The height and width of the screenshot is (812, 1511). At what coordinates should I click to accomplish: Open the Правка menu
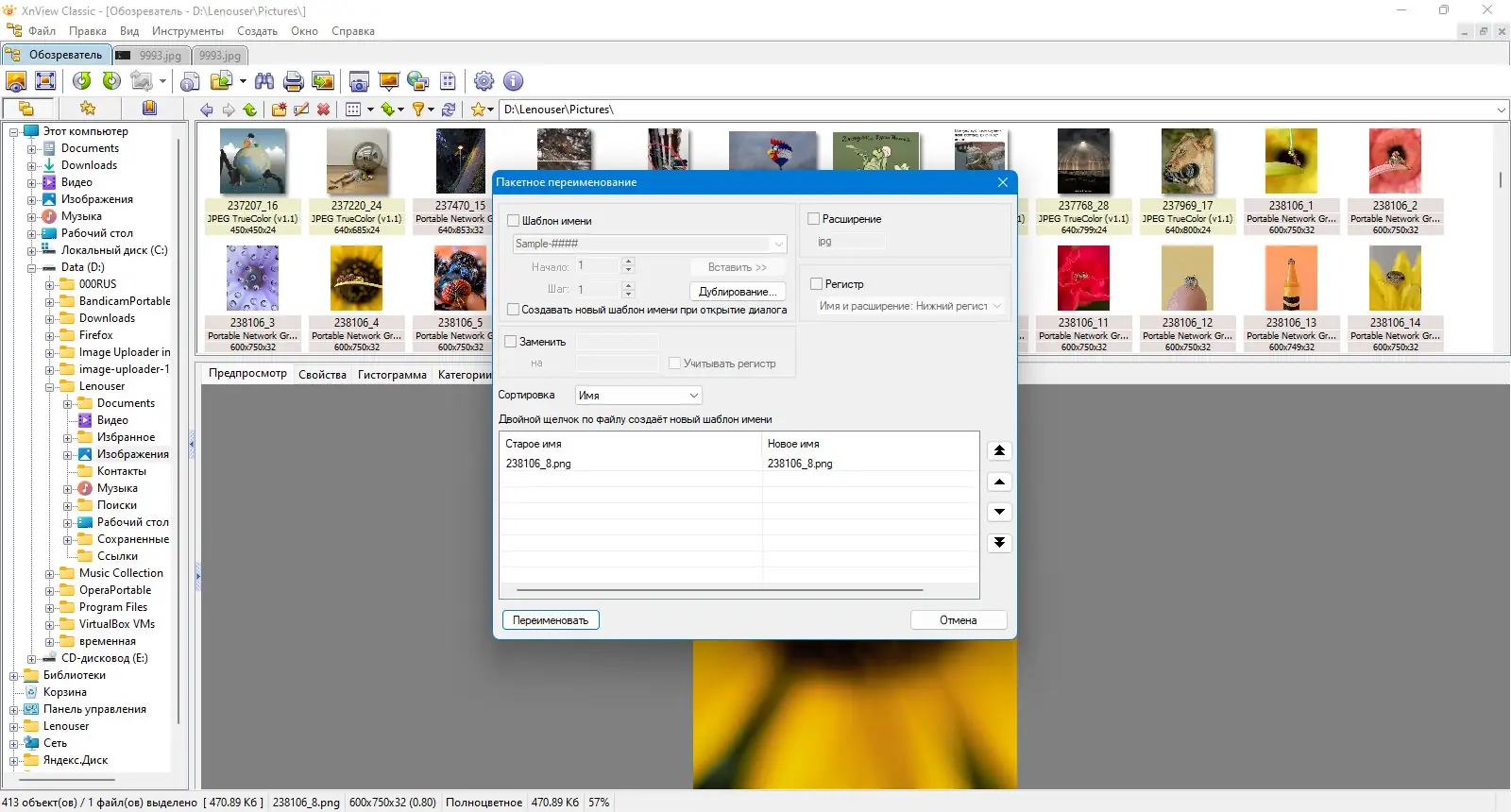click(88, 31)
